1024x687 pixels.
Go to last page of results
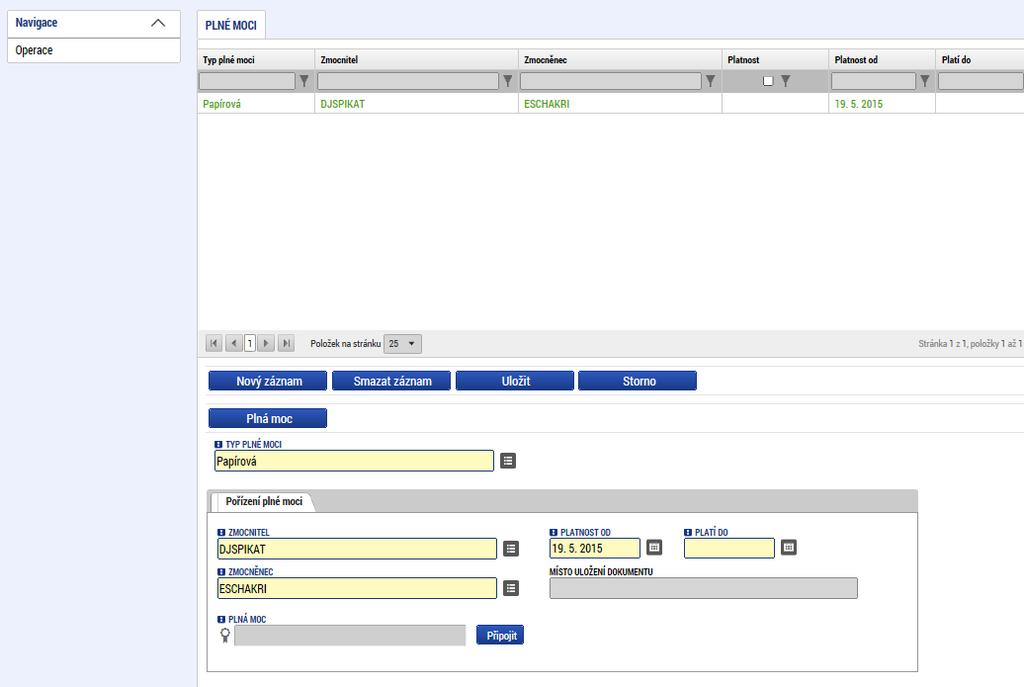click(x=286, y=344)
